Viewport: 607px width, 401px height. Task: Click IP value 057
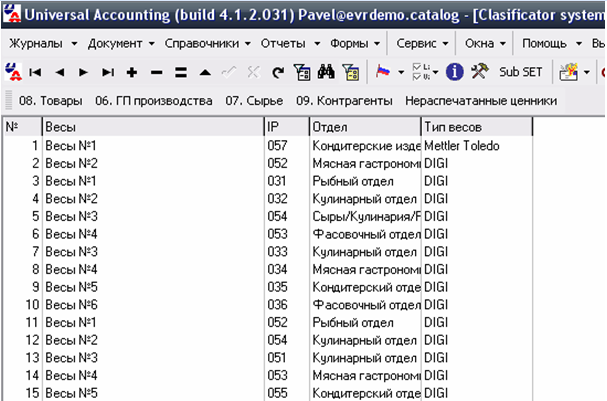(278, 146)
